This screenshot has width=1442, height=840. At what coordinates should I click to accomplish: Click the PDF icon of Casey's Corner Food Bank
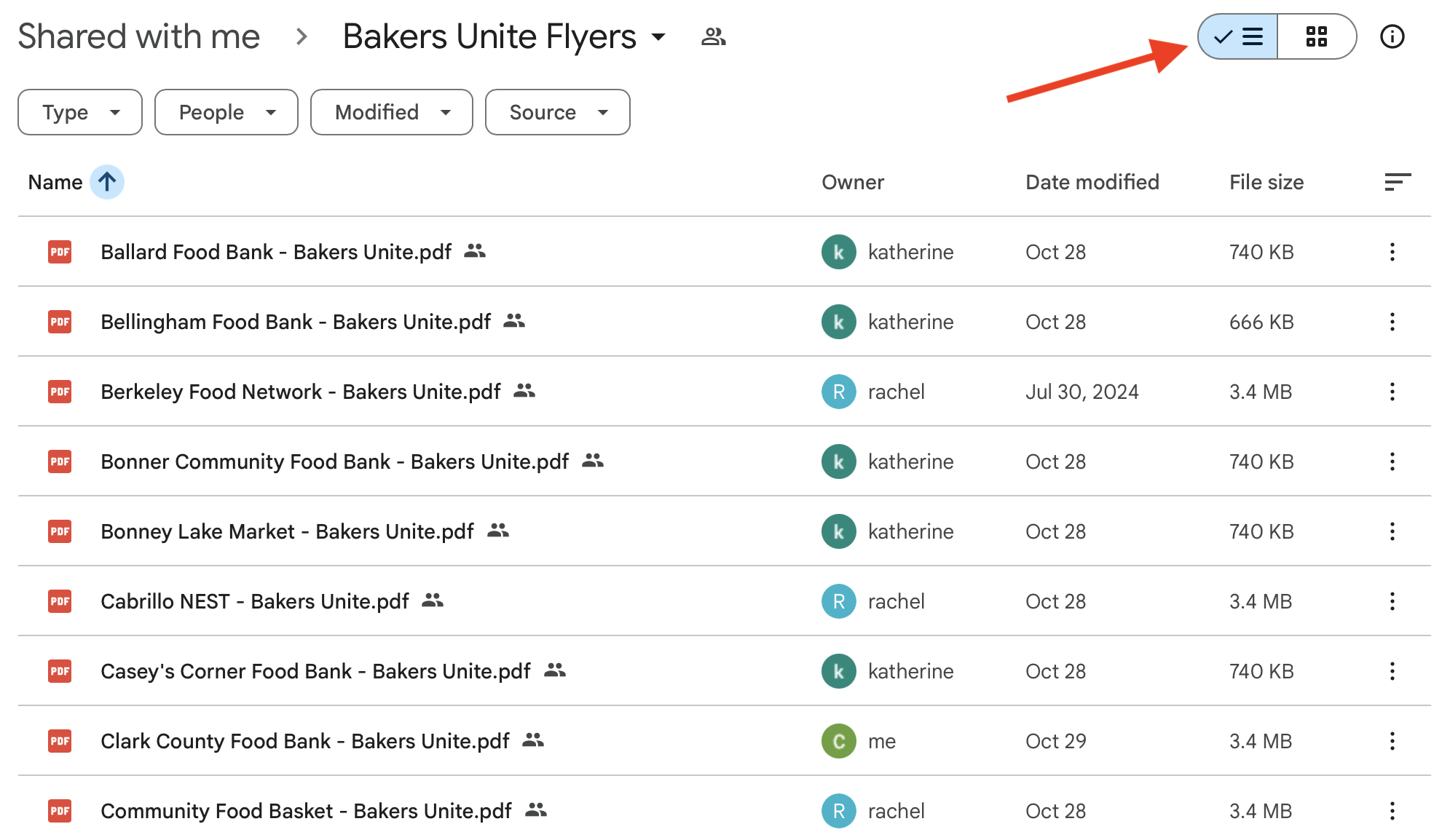tap(60, 671)
